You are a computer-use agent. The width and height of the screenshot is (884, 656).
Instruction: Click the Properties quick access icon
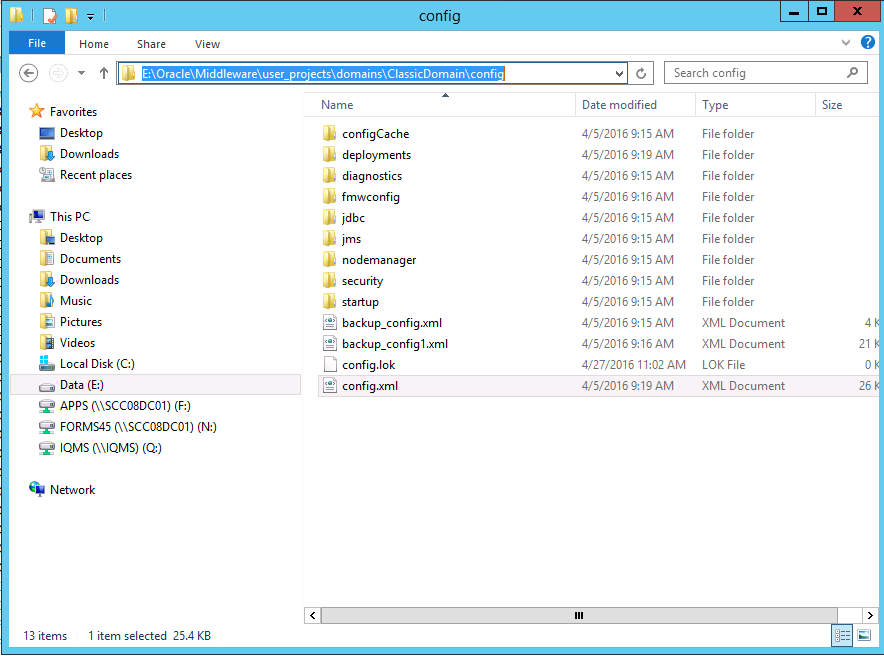[x=50, y=16]
